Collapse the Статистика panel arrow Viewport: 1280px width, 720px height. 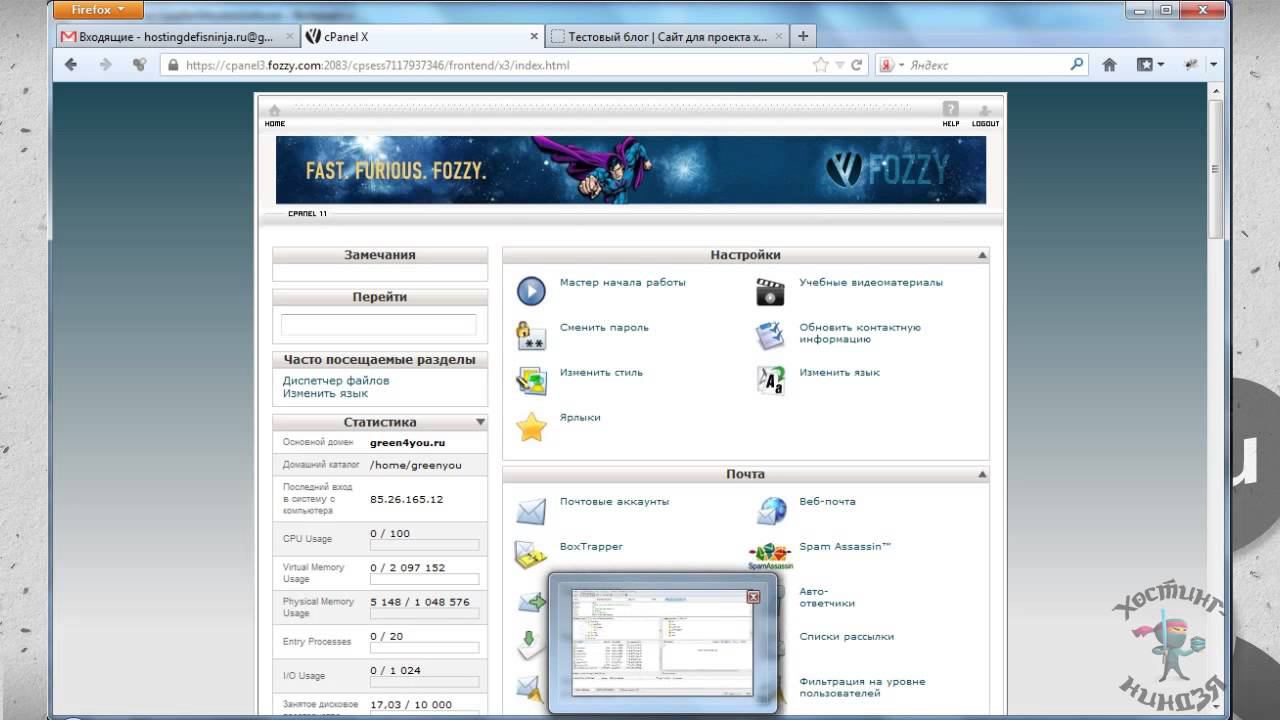[x=480, y=422]
